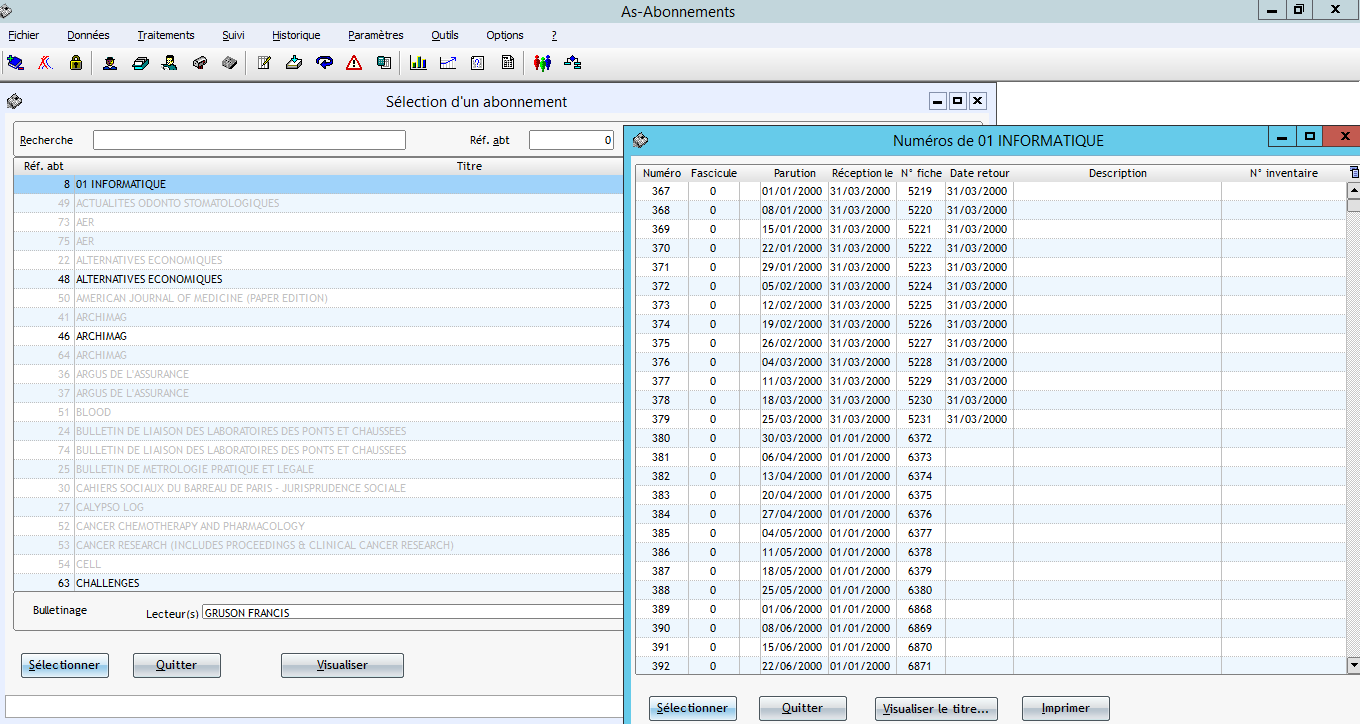The image size is (1360, 724).
Task: Click the Sélection d'un abonnement window icon
Action: tap(14, 101)
